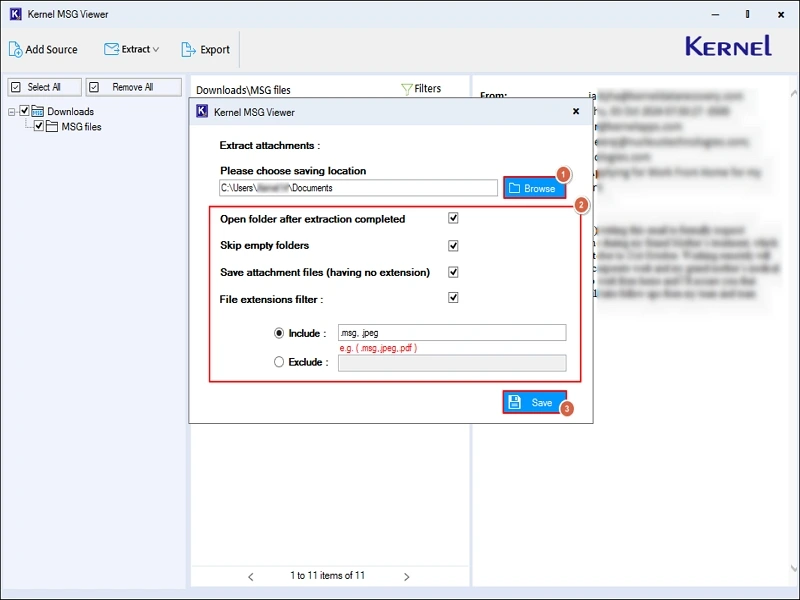800x600 pixels.
Task: Collapse the Downloads tree node
Action: click(x=12, y=112)
